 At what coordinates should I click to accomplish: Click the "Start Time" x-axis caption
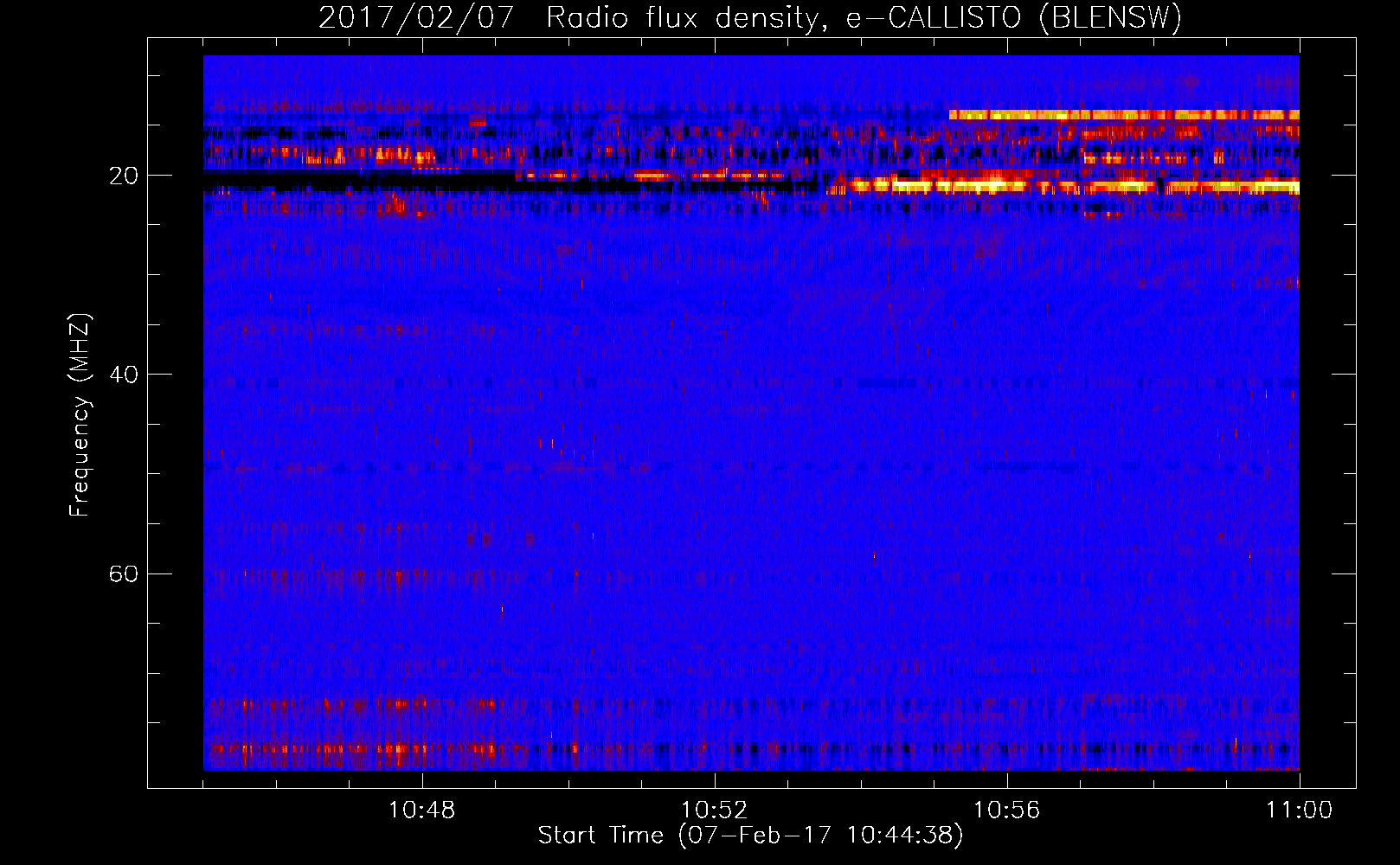750,836
